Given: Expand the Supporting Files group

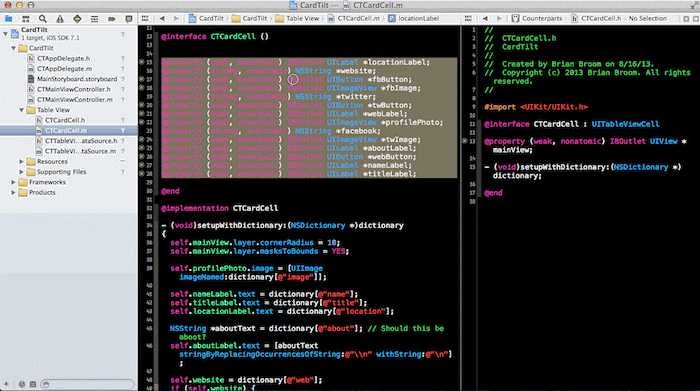Looking at the screenshot, I should coord(21,171).
